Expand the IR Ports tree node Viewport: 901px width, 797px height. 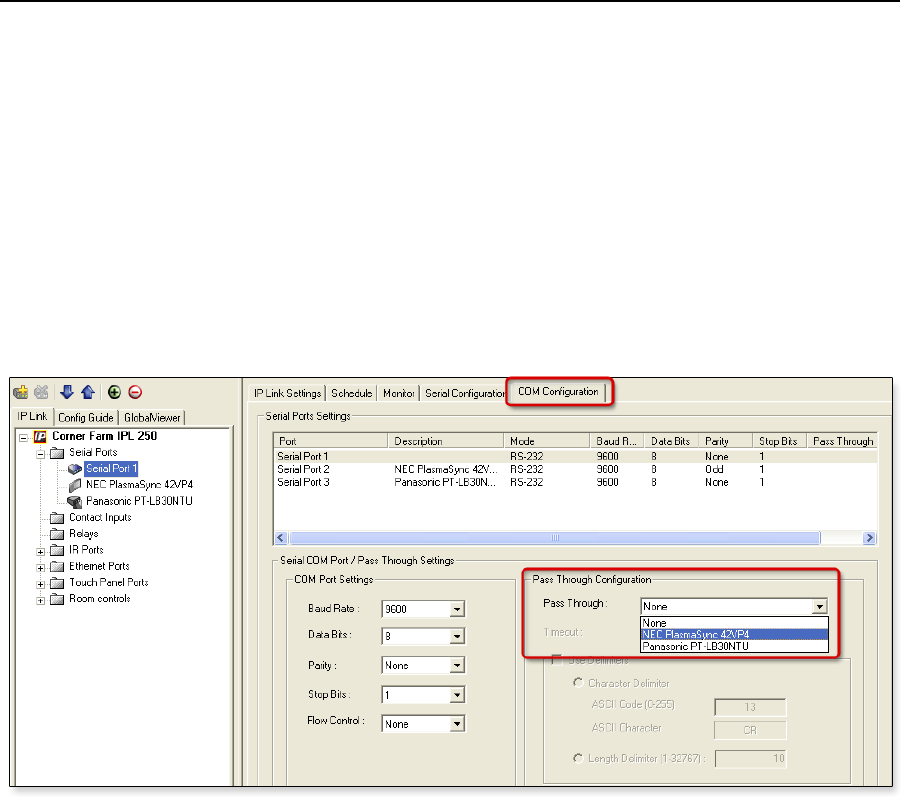point(40,550)
